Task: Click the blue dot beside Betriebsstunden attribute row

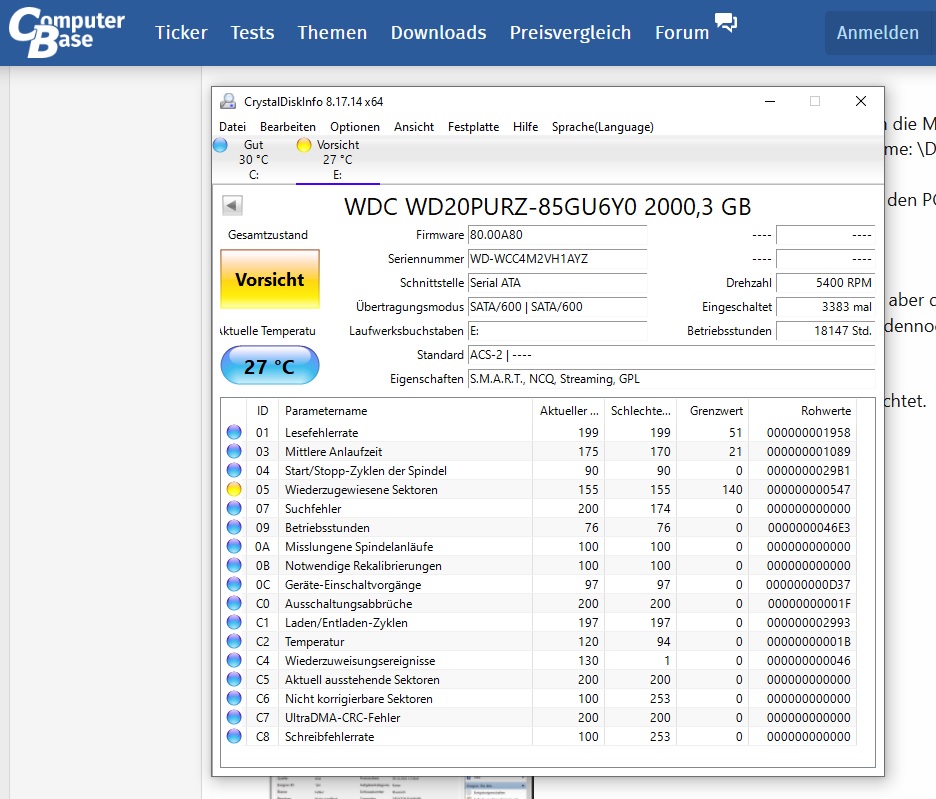Action: point(234,528)
